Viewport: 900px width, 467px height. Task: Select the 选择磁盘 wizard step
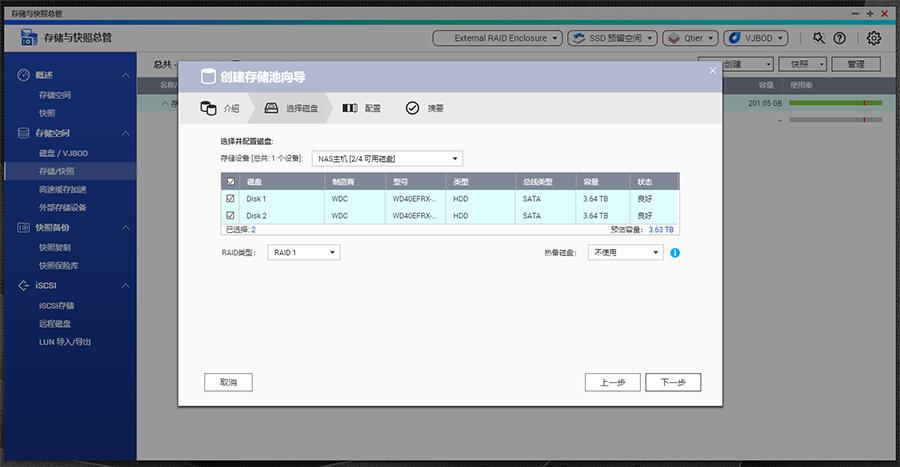[x=291, y=108]
